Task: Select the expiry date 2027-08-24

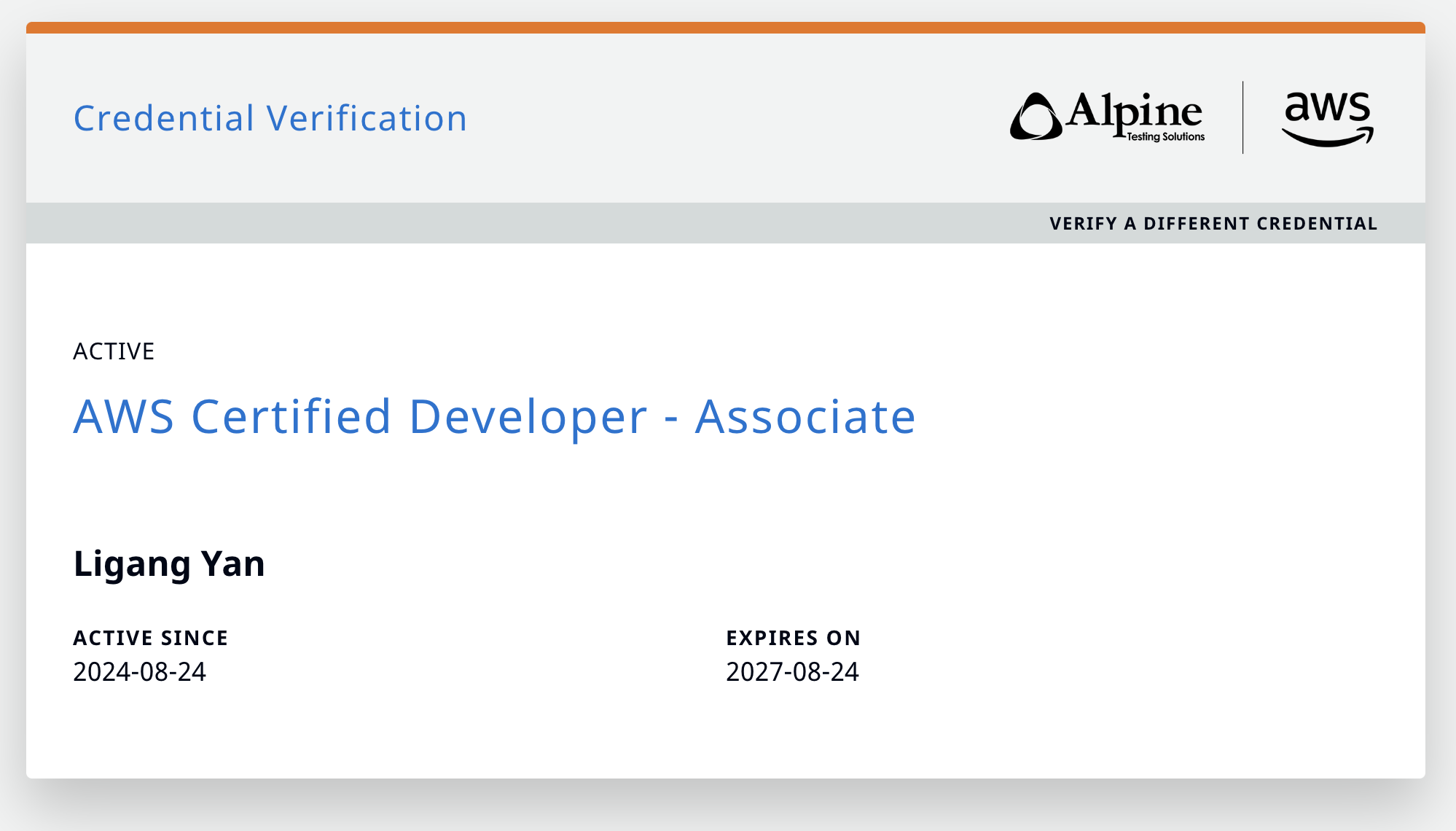Action: tap(793, 671)
